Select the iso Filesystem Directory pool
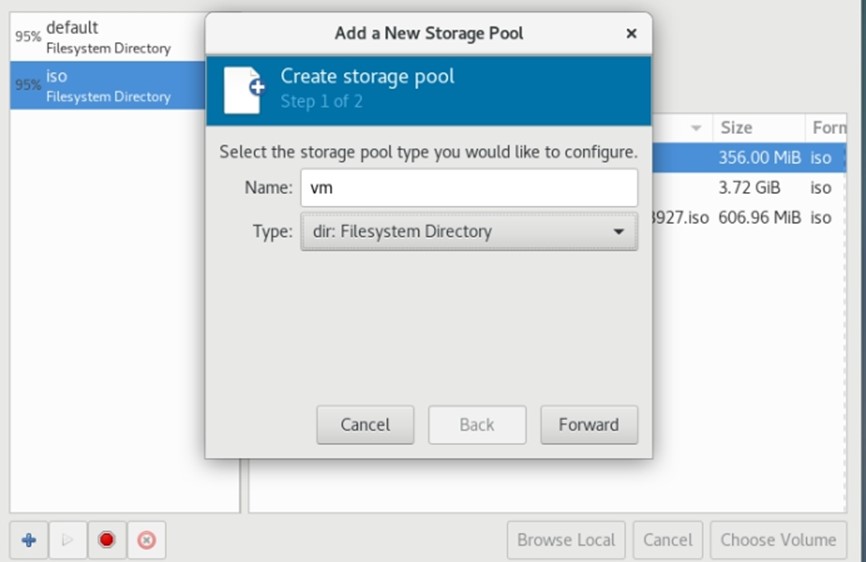This screenshot has width=866, height=562. pos(108,86)
